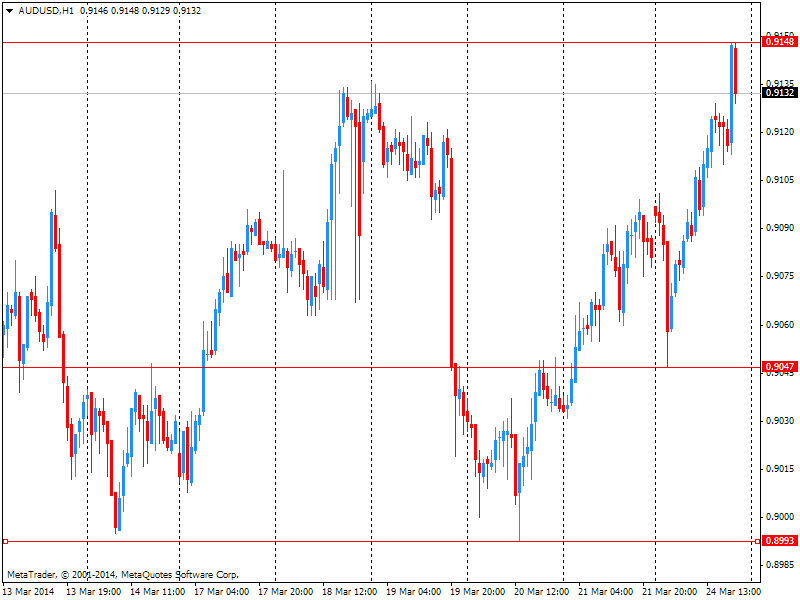Click the 0.9000 price scale value
This screenshot has width=800, height=600.
tap(781, 517)
